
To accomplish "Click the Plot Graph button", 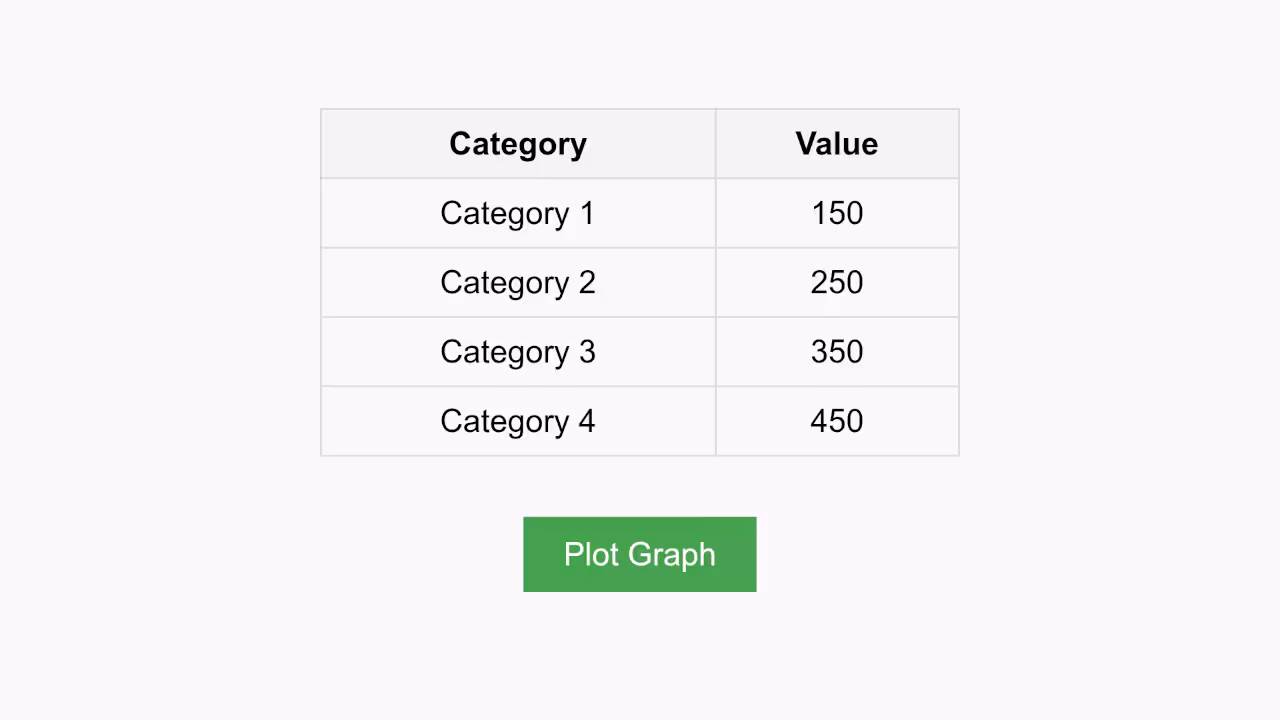I will tap(639, 554).
